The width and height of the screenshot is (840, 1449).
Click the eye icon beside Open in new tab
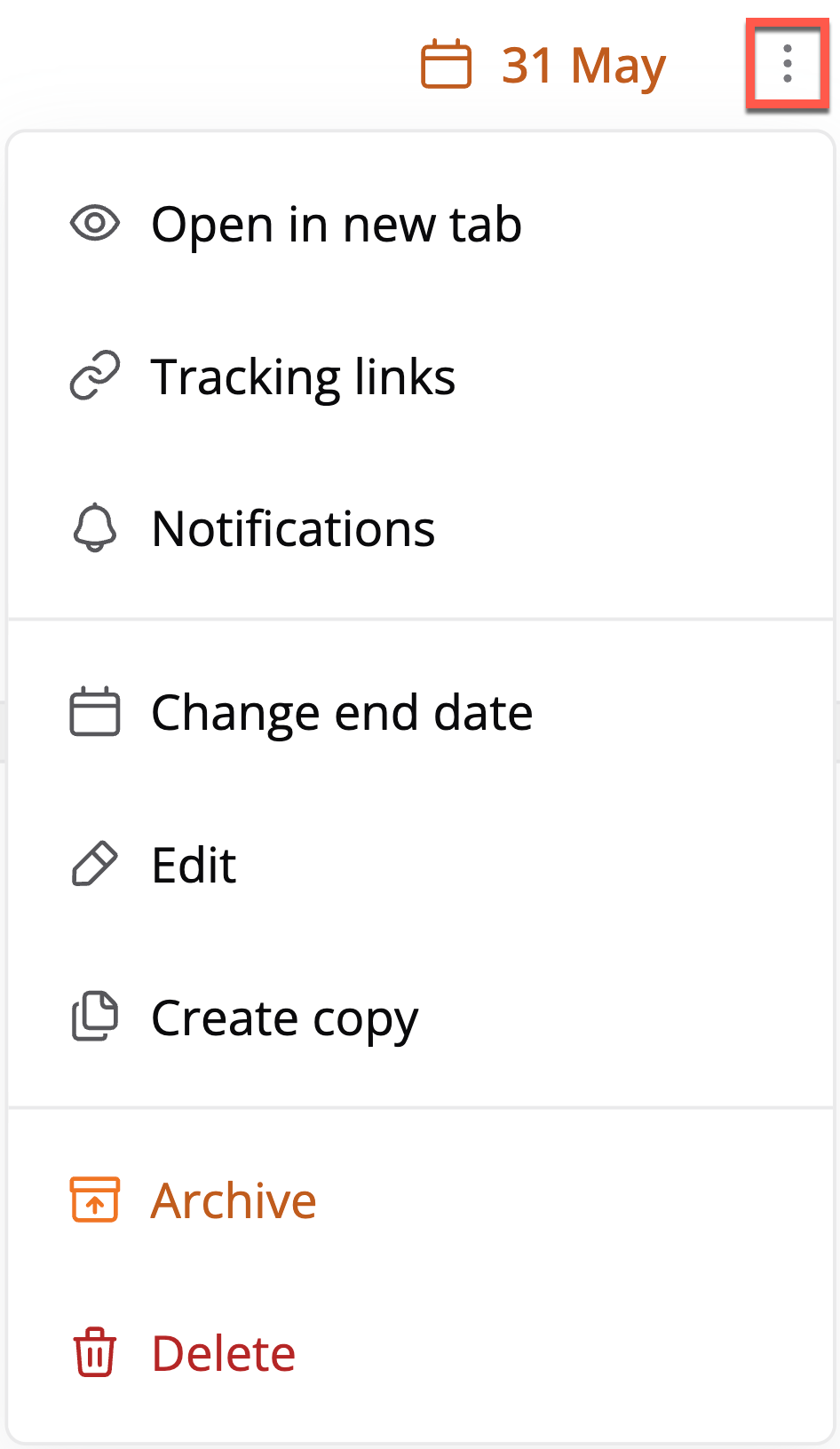point(95,224)
